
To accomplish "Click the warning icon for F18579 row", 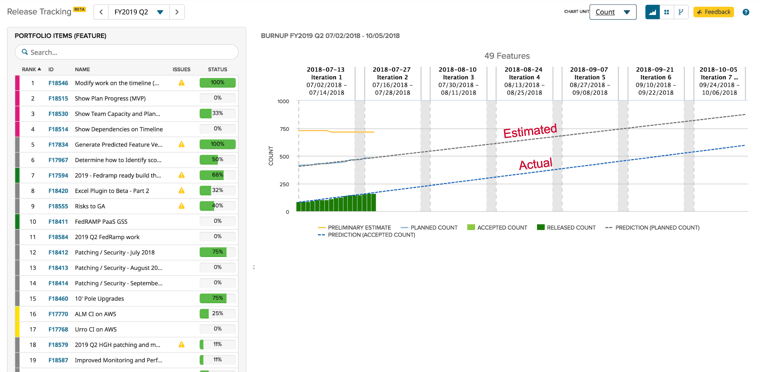I will click(181, 344).
